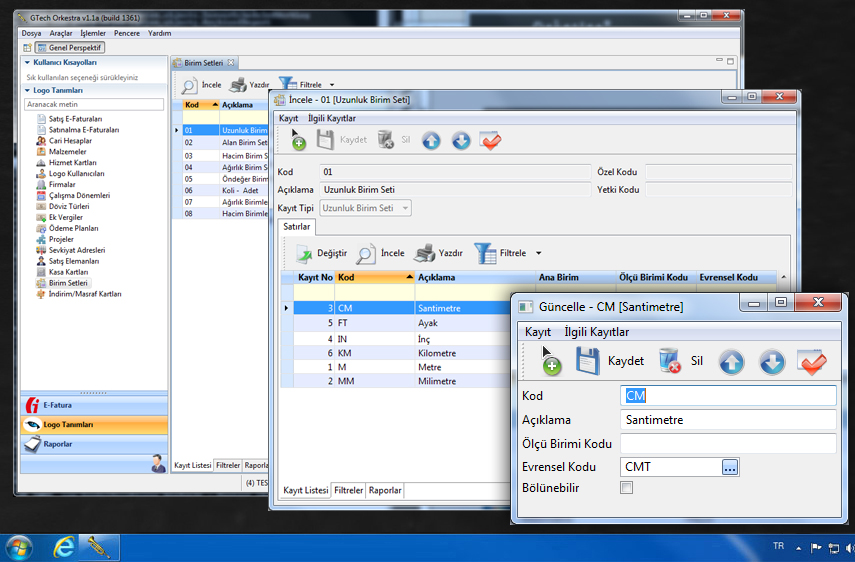The image size is (855, 562).
Task: Open the Filtrele dropdown arrow in Satırlar toolbar
Action: [539, 254]
